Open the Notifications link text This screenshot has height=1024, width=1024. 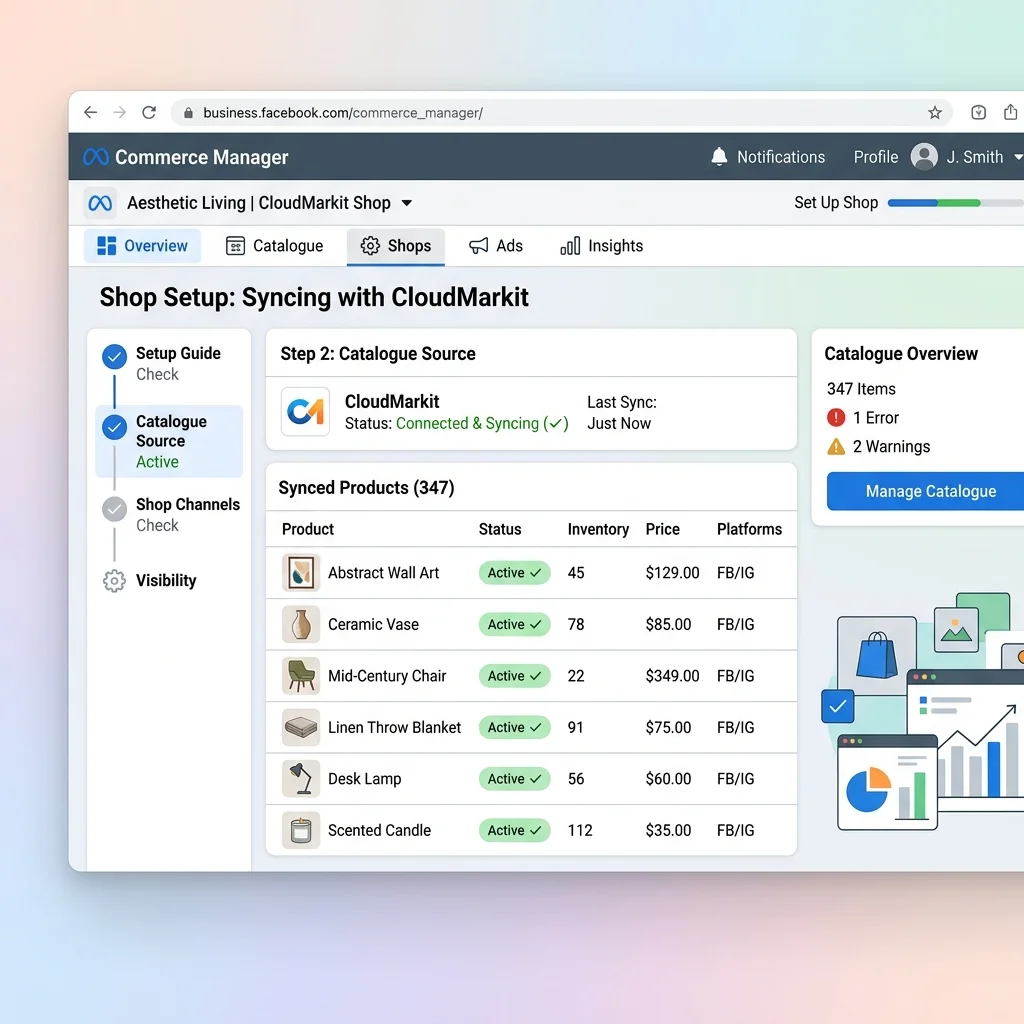781,157
